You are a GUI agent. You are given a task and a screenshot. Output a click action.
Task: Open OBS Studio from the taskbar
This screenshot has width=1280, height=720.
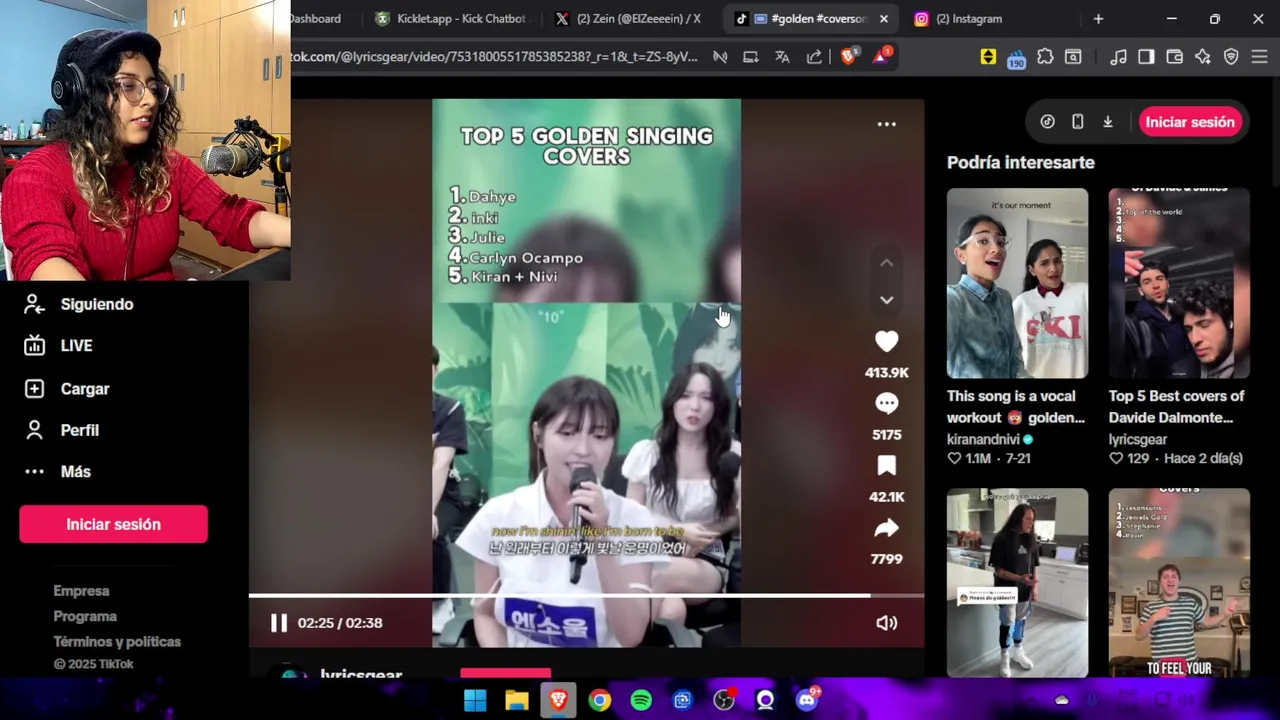coord(724,700)
